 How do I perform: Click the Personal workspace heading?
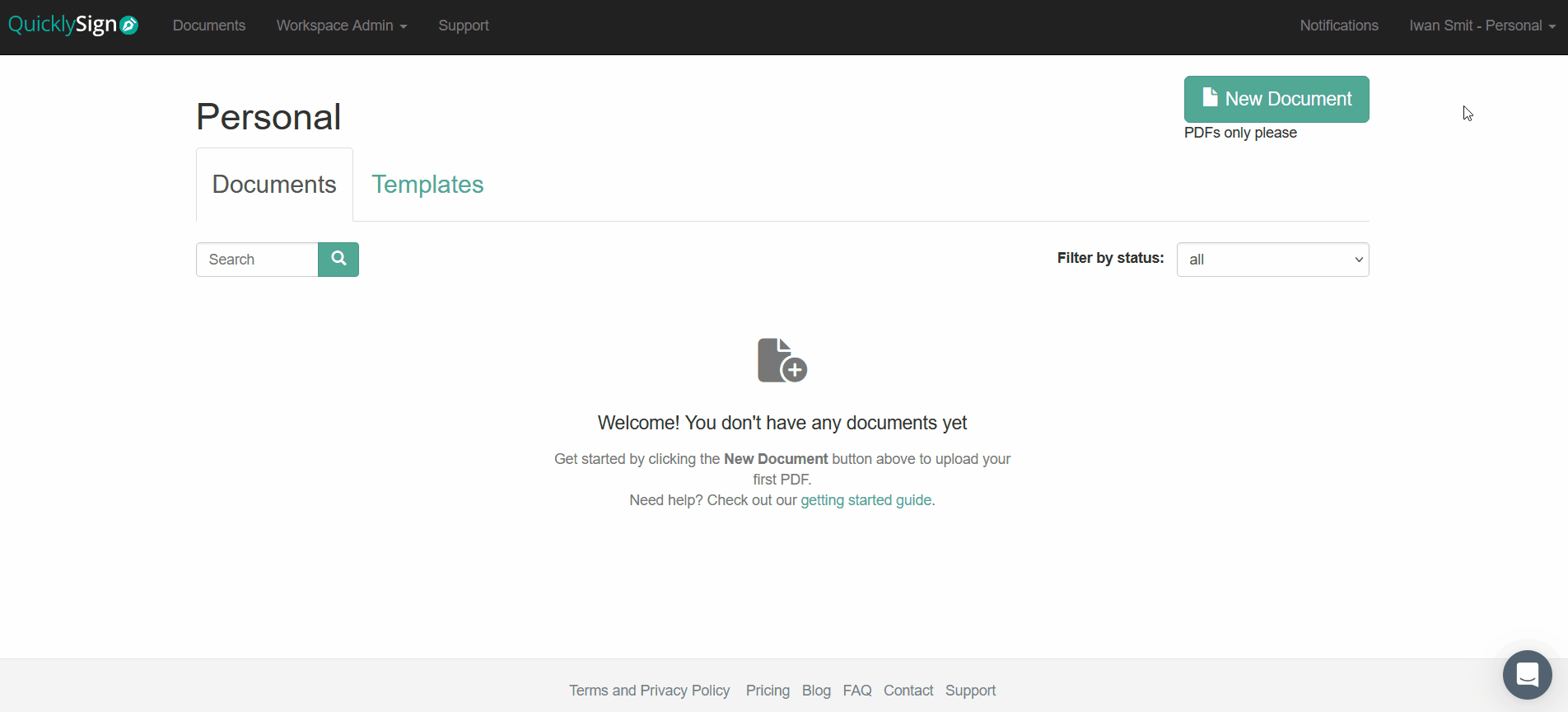click(268, 117)
